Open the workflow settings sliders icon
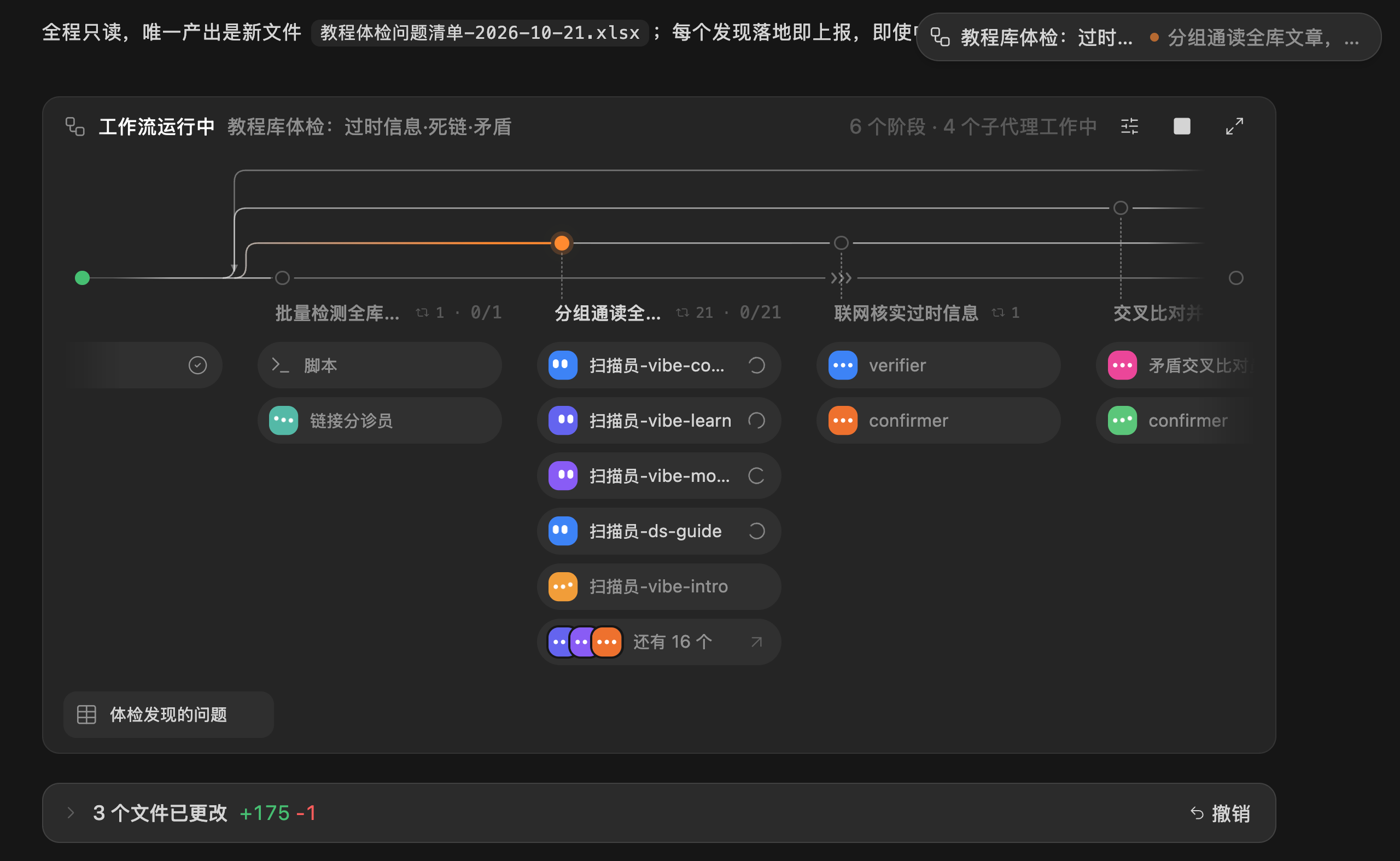Image resolution: width=1400 pixels, height=861 pixels. [1129, 126]
